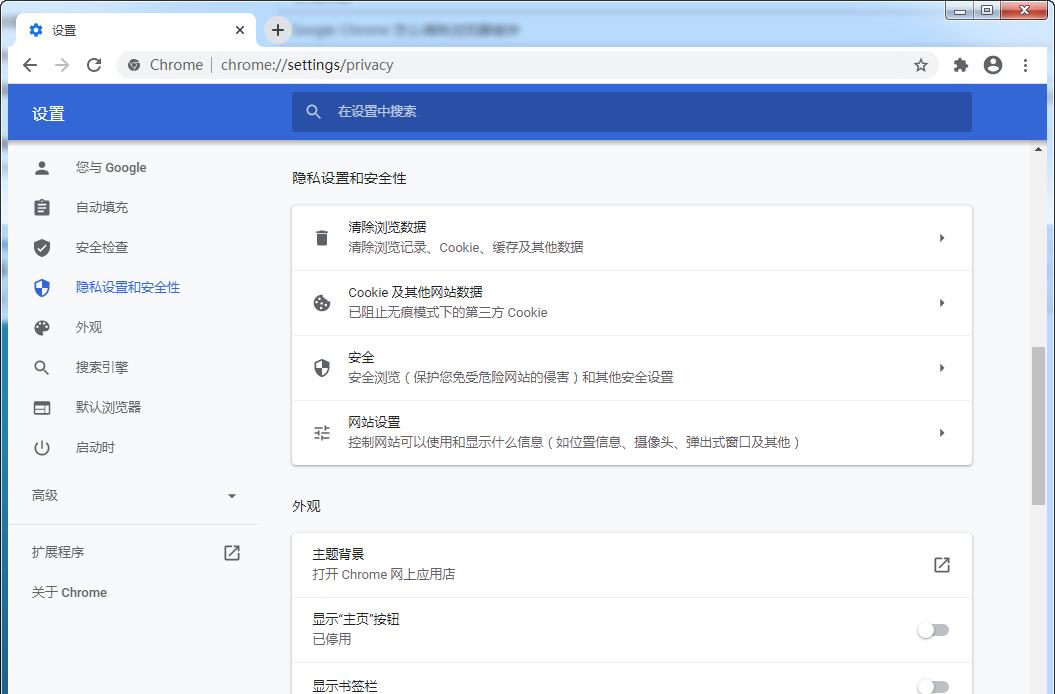Image resolution: width=1055 pixels, height=694 pixels.
Task: Select 自动填充 in the sidebar
Action: tap(102, 207)
